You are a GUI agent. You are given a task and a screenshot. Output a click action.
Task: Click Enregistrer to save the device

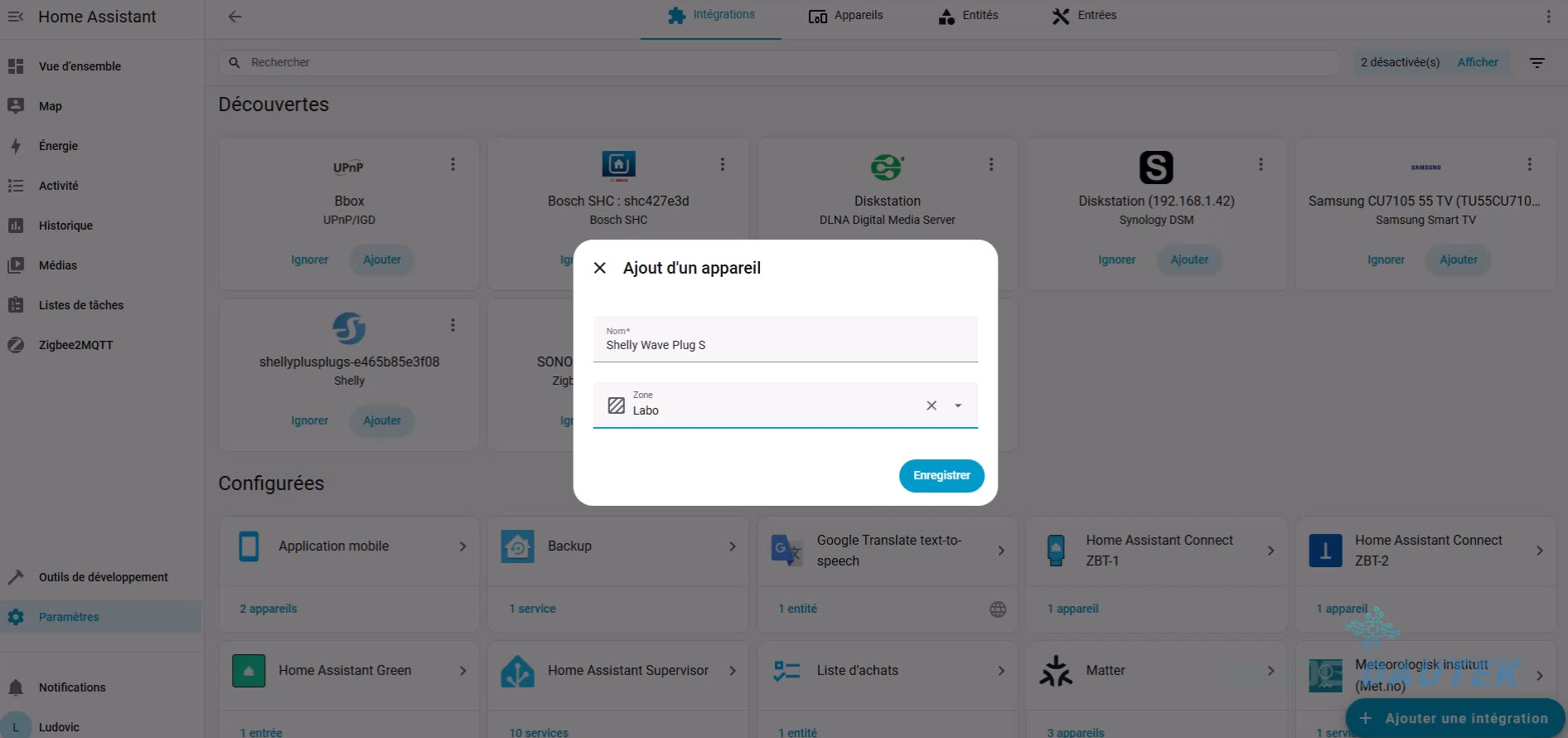pos(941,476)
